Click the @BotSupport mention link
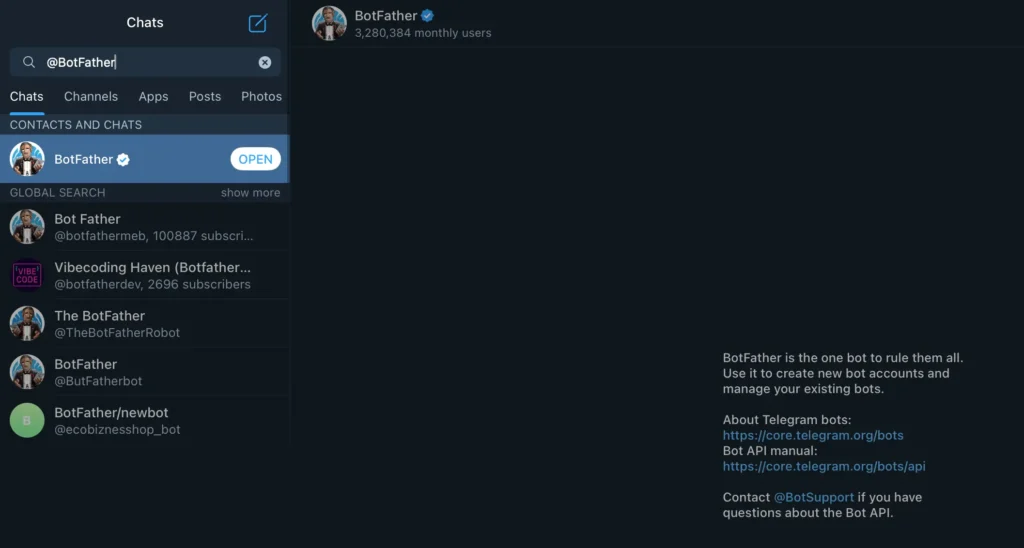1024x548 pixels. (x=814, y=497)
